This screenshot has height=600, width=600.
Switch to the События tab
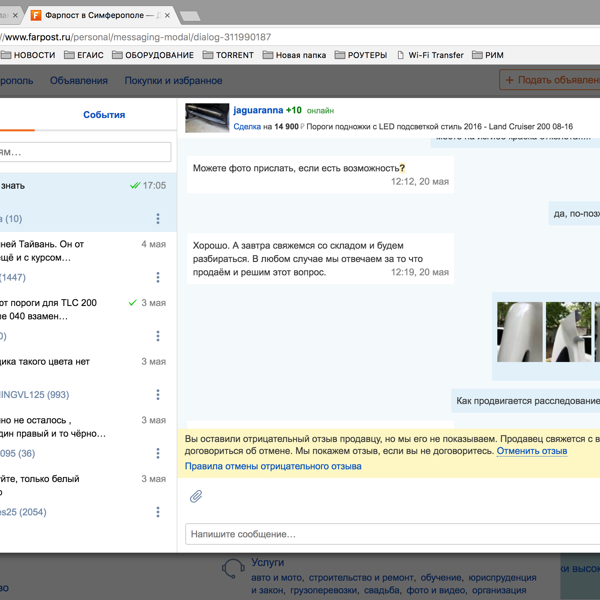click(x=104, y=115)
